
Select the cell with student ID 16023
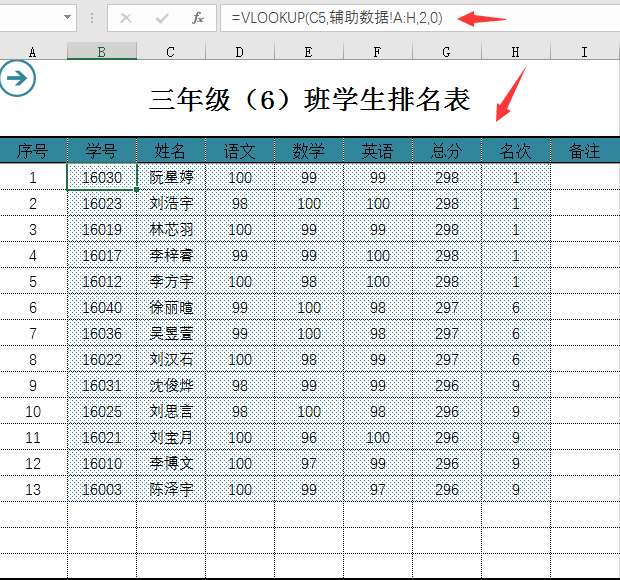click(x=102, y=203)
